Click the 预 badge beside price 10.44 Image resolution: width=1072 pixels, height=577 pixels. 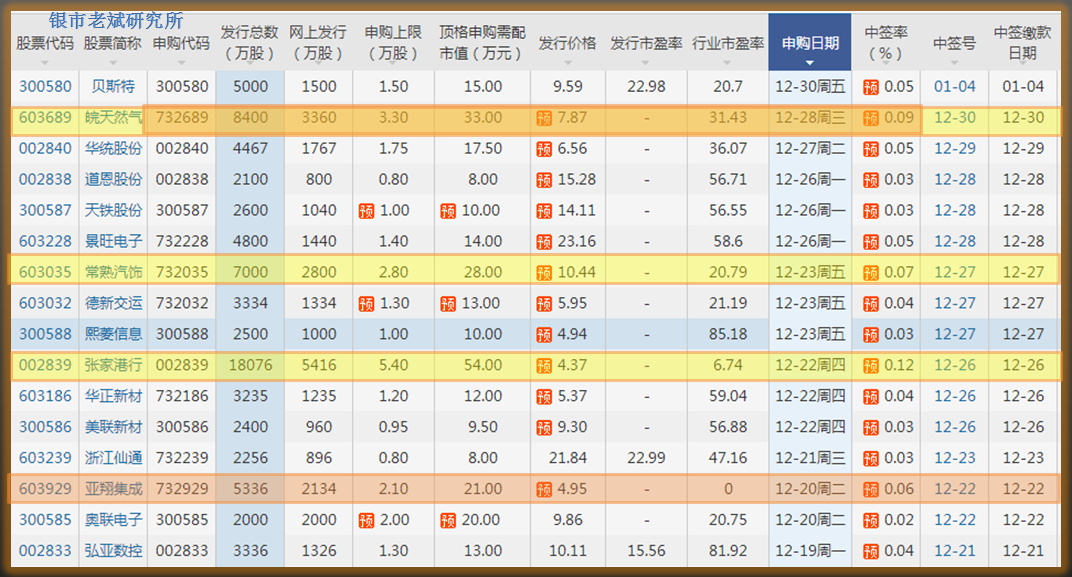pos(544,273)
